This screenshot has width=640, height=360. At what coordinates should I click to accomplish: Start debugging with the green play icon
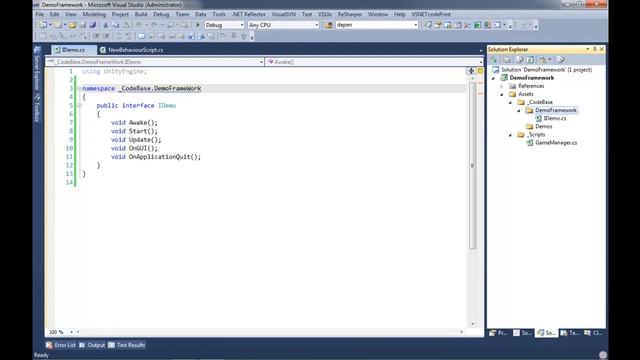[x=198, y=25]
